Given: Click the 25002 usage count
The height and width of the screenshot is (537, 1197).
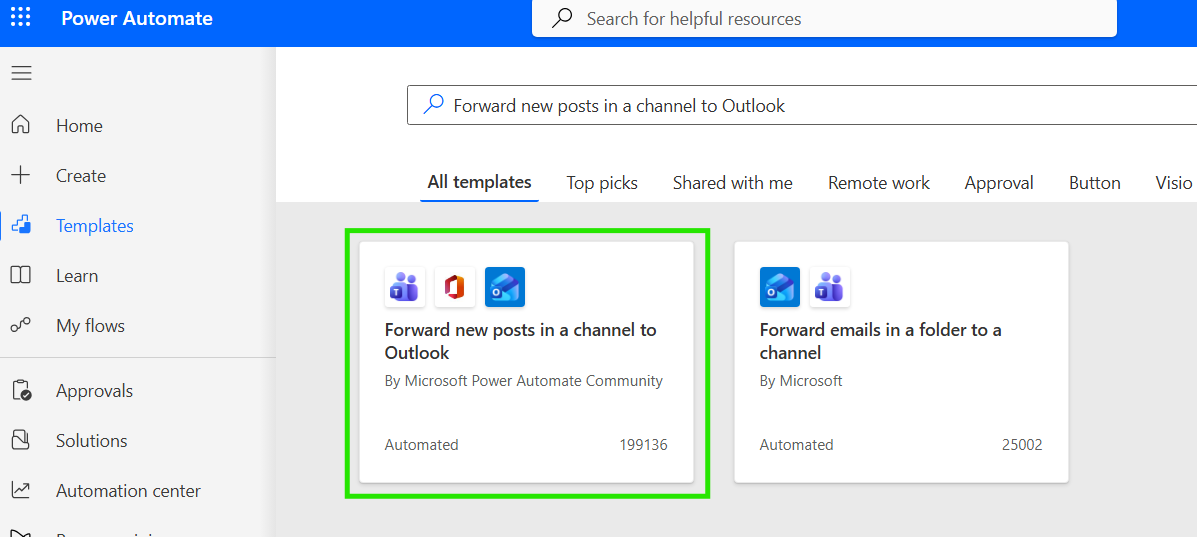Looking at the screenshot, I should click(x=1022, y=445).
